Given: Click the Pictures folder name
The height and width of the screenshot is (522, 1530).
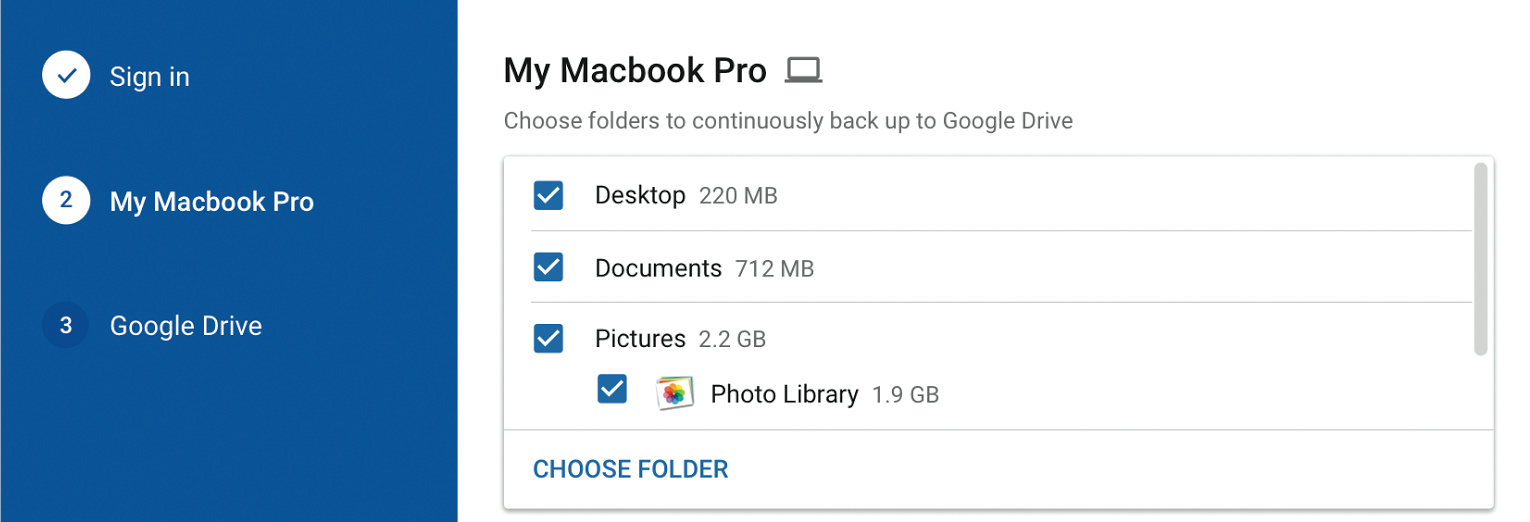Looking at the screenshot, I should [x=640, y=339].
